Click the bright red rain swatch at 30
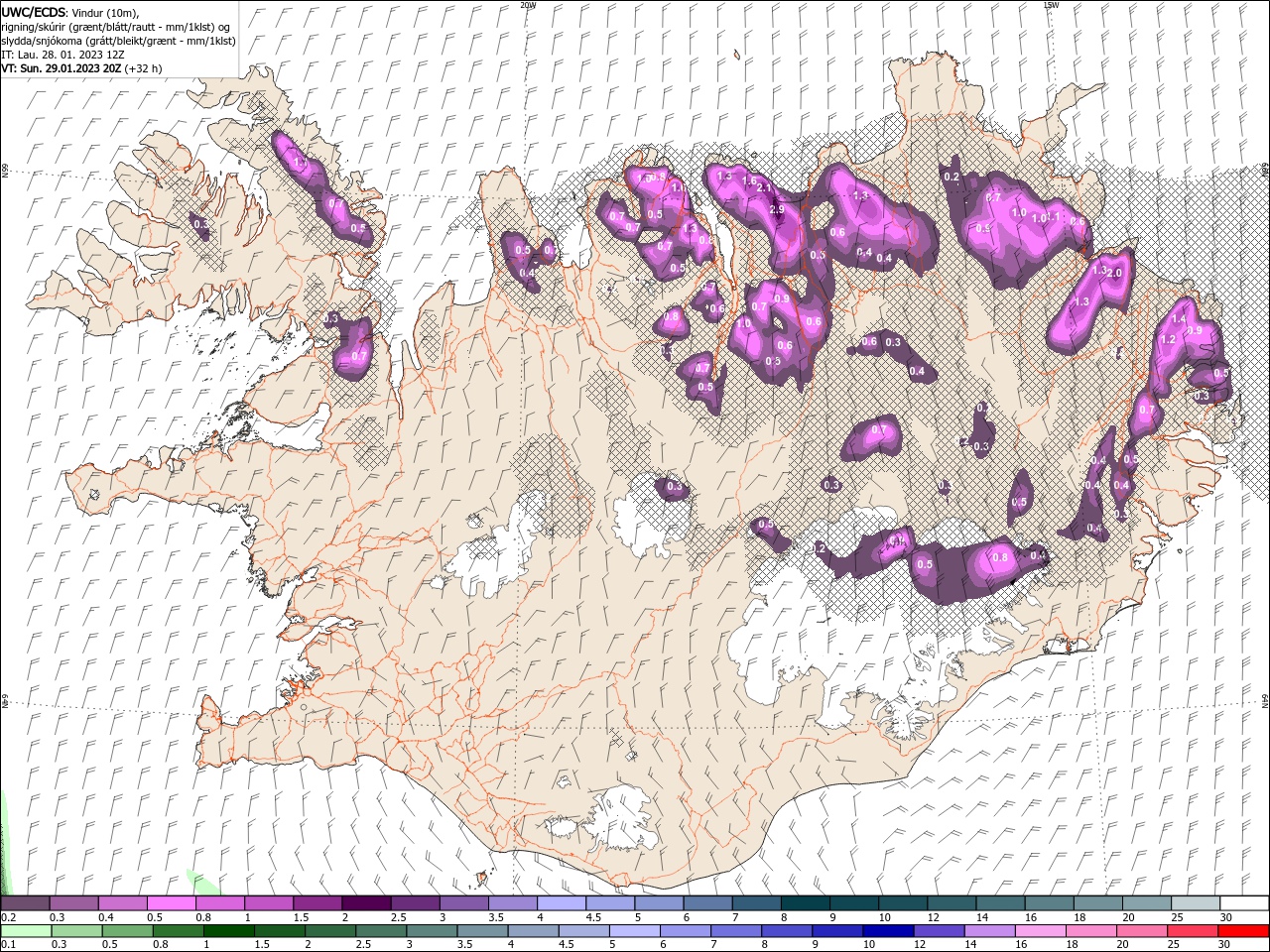The height and width of the screenshot is (952, 1270). (x=1242, y=931)
